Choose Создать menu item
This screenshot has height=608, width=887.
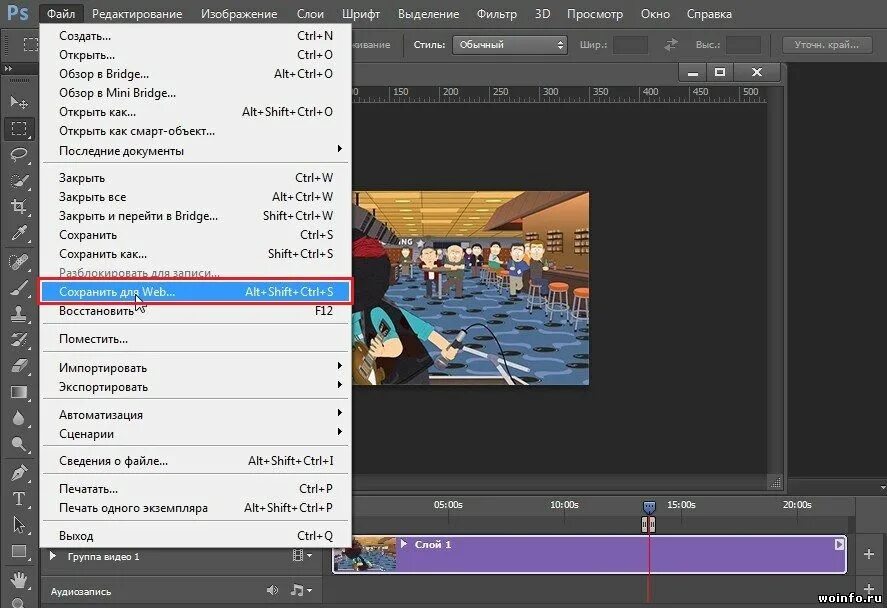pos(195,36)
